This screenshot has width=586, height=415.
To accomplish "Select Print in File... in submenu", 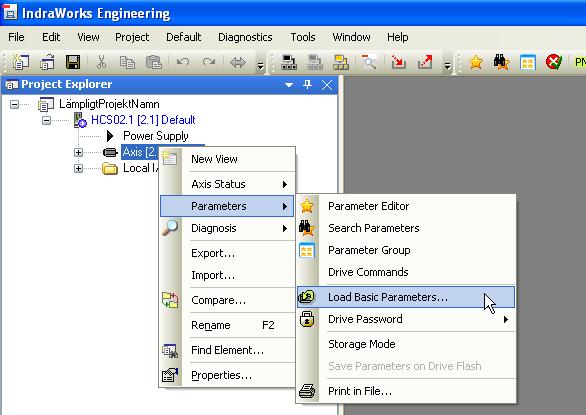I will point(406,391).
